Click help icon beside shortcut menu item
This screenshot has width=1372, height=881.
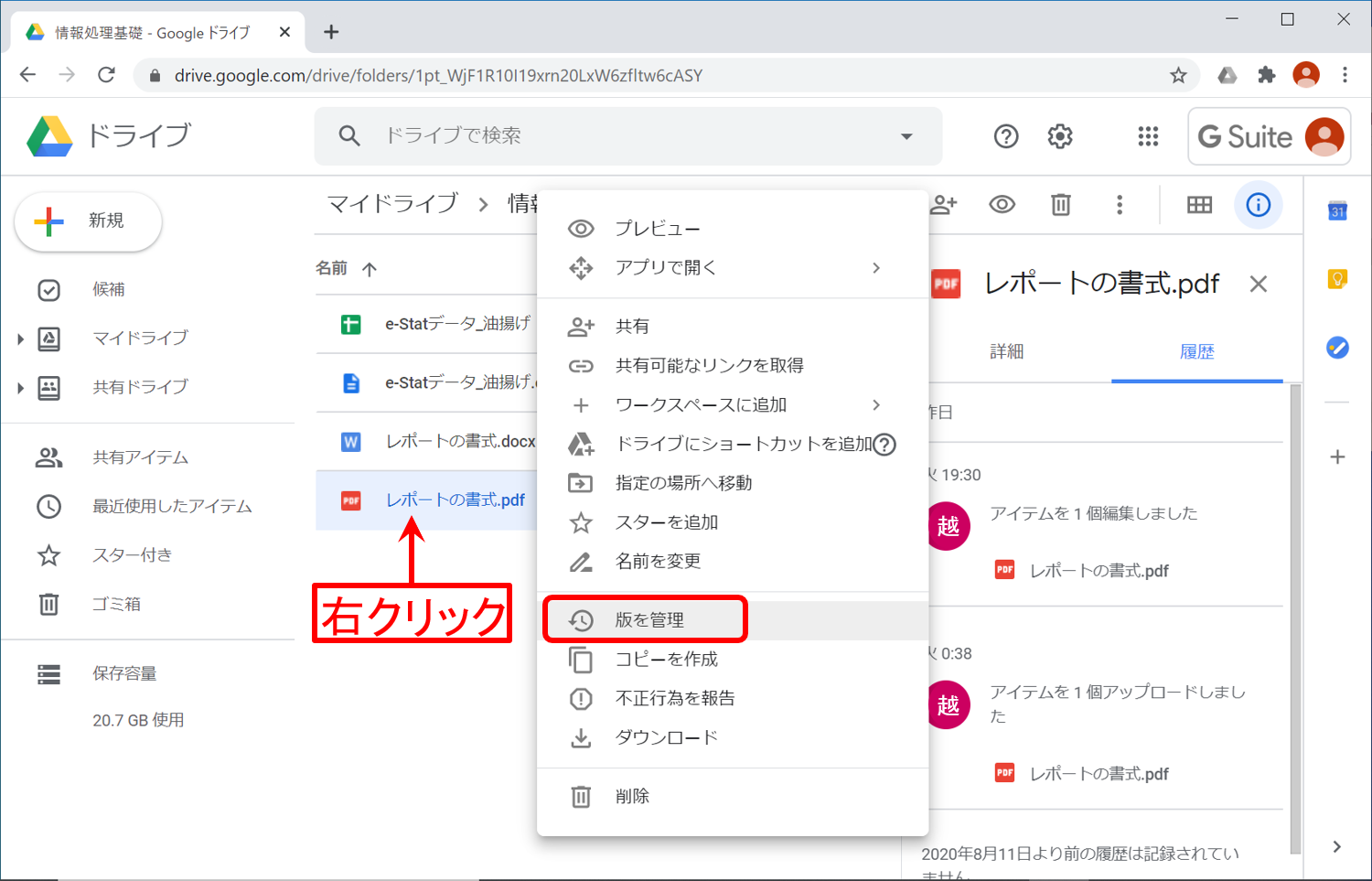pyautogui.click(x=884, y=445)
